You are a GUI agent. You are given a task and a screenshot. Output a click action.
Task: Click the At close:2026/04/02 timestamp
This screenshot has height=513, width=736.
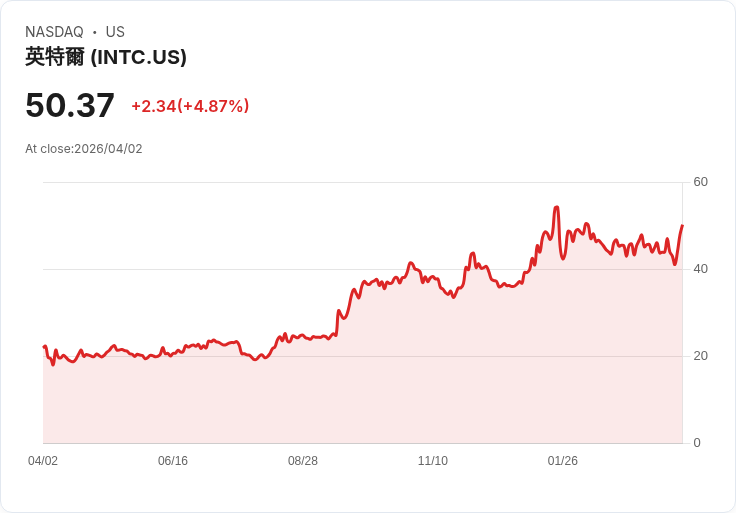pyautogui.click(x=84, y=149)
